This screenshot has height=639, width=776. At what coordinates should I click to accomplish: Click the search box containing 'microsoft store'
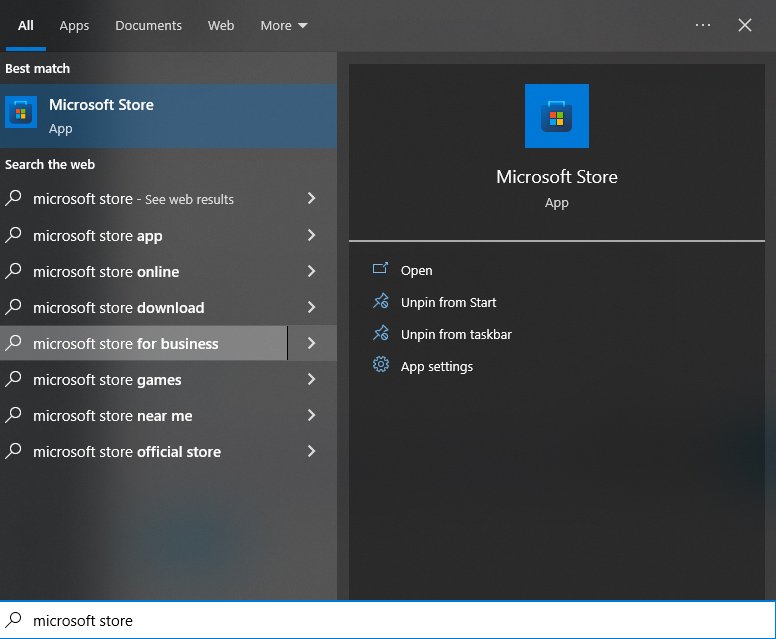pos(388,620)
